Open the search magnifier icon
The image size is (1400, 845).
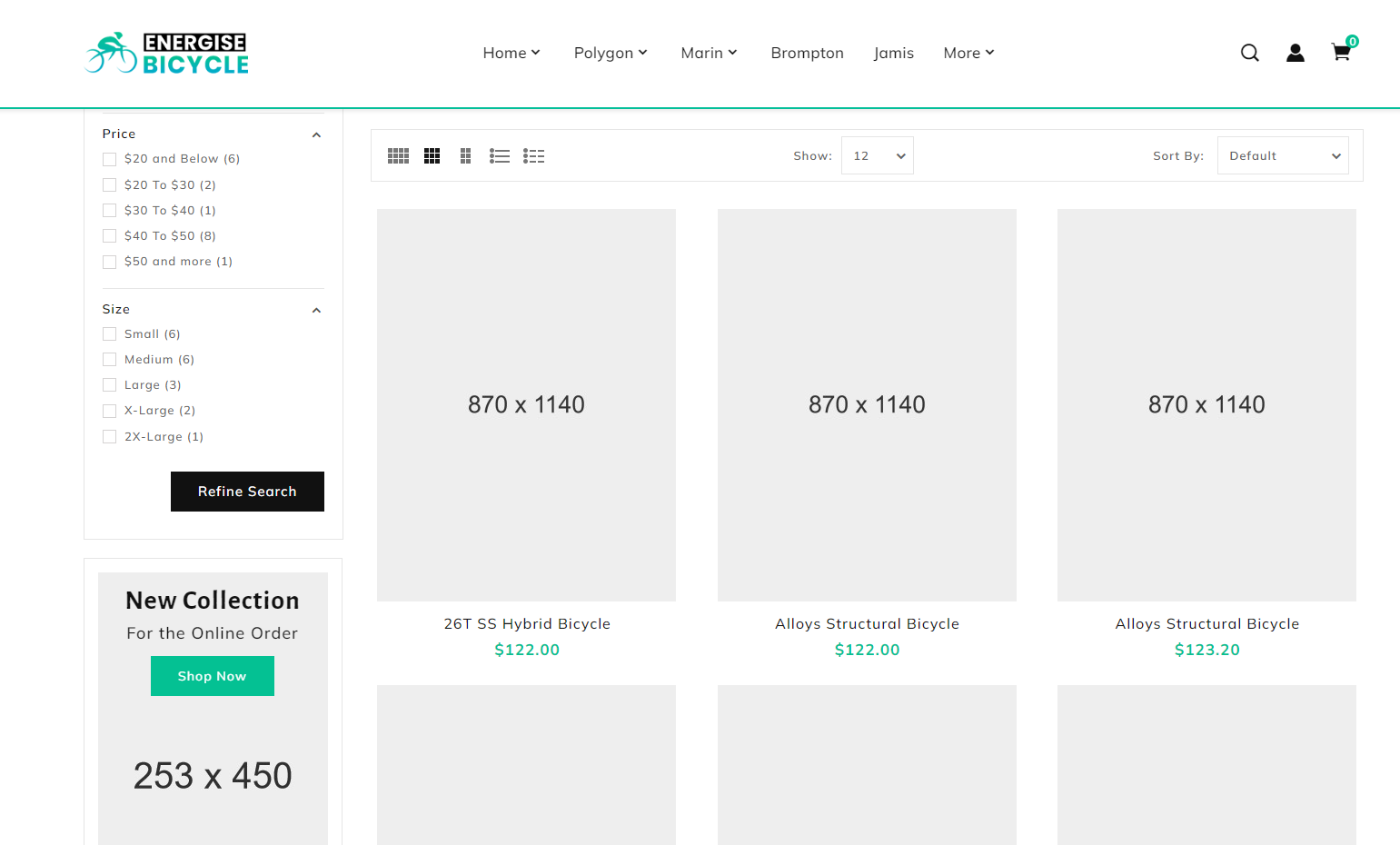tap(1249, 53)
